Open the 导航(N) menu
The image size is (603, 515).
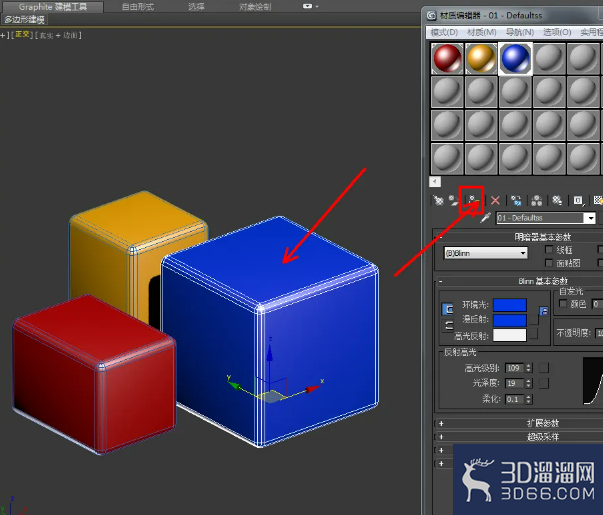520,32
